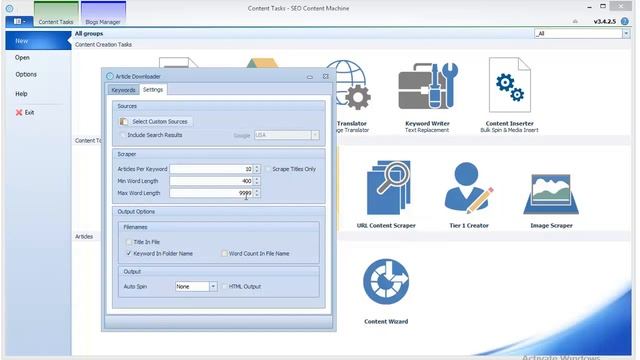Click the Content Creation Tasks heading
This screenshot has height=360, width=640.
pyautogui.click(x=103, y=44)
